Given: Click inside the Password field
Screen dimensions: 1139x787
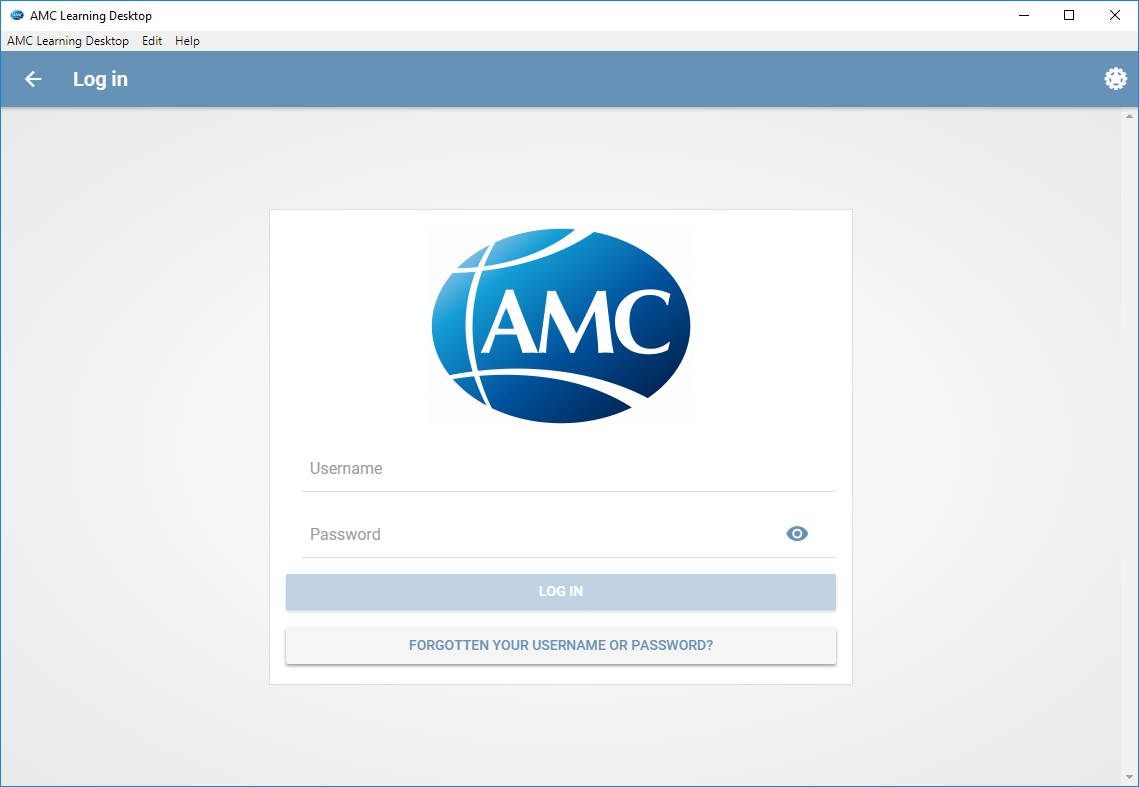Looking at the screenshot, I should [540, 534].
